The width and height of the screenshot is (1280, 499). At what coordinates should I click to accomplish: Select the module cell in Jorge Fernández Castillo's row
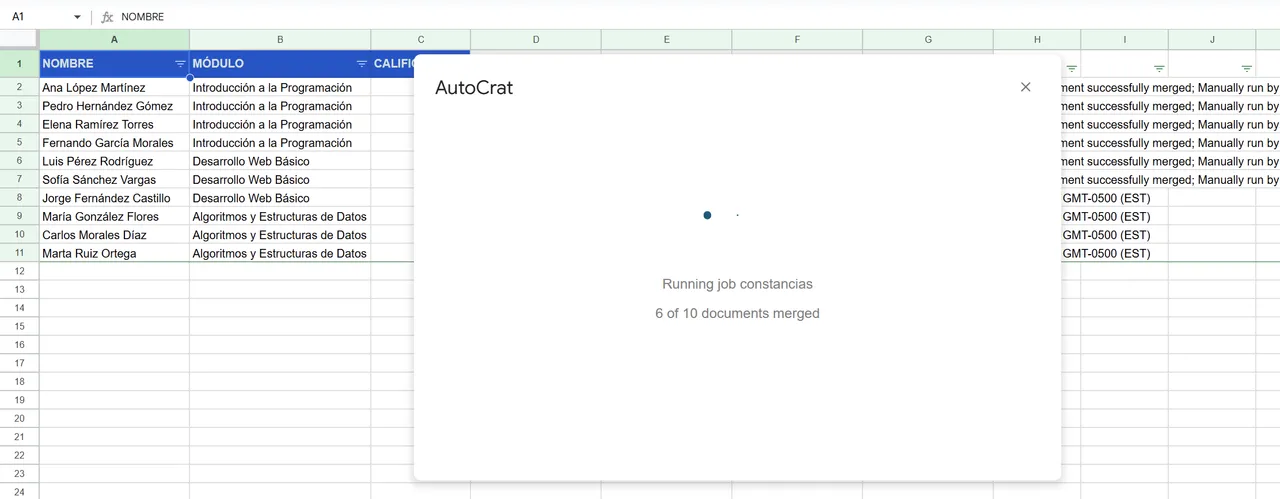(280, 198)
